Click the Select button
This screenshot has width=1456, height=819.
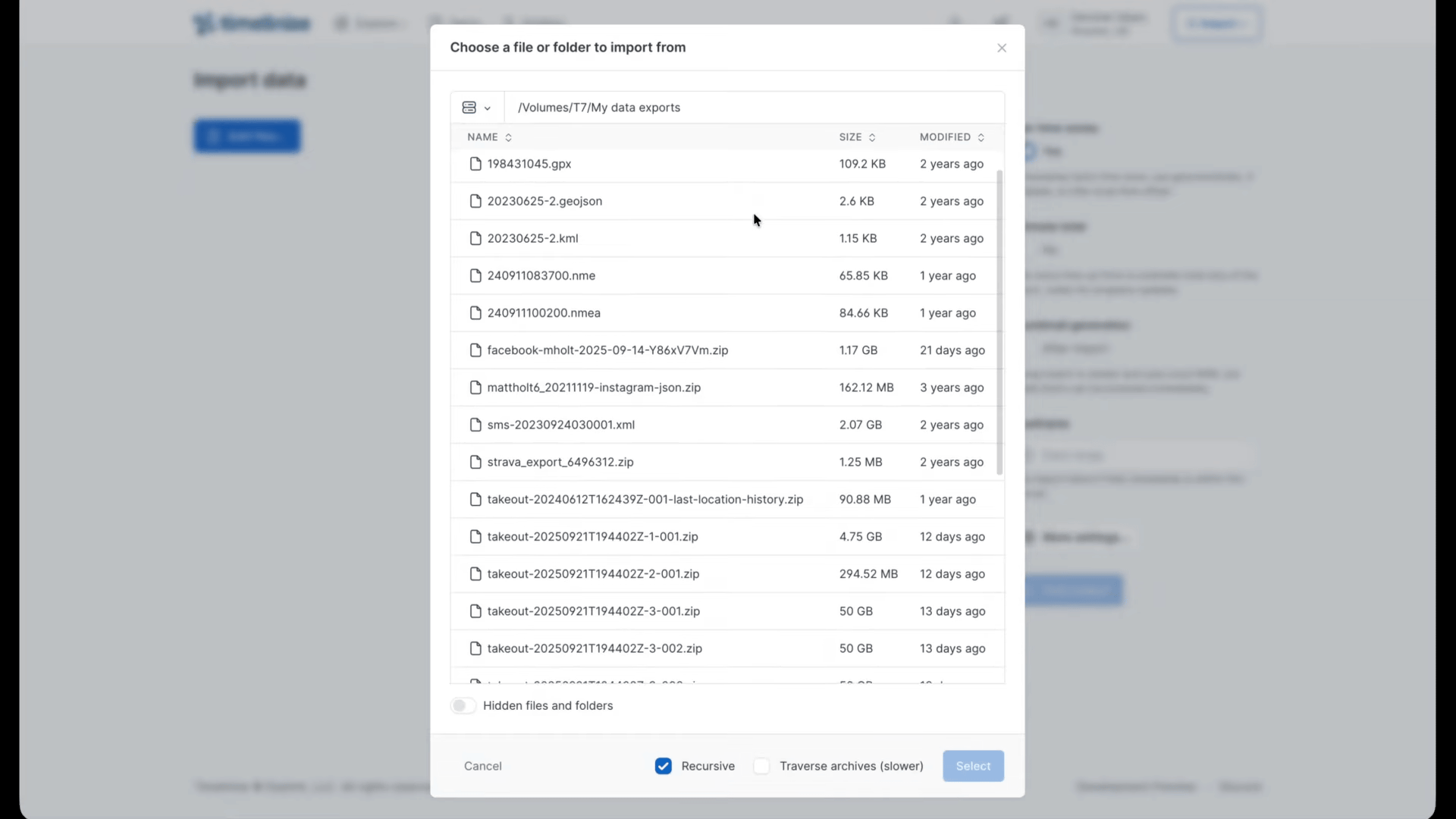[973, 766]
